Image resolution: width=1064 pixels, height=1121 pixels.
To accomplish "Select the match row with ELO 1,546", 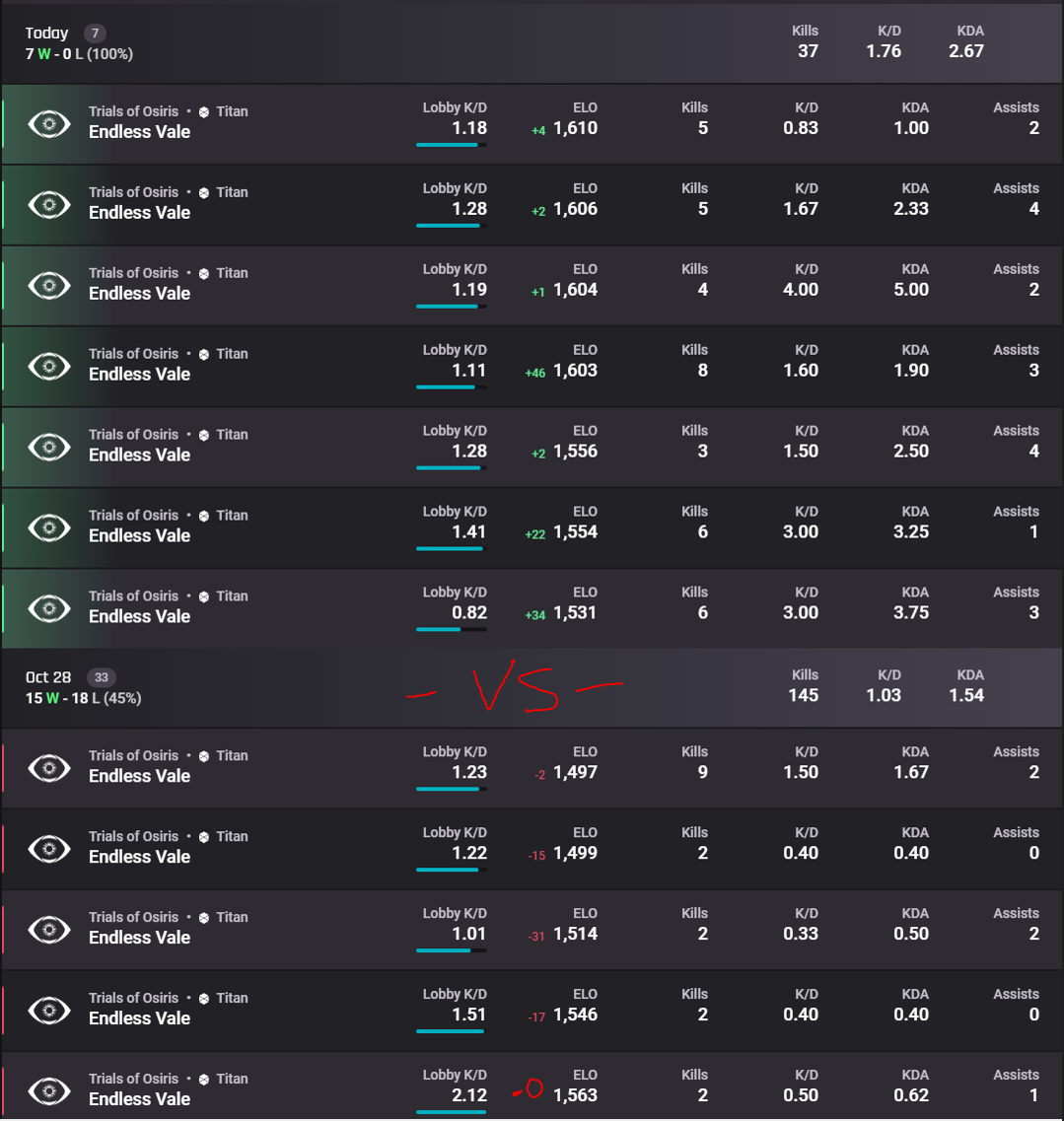I will [532, 1011].
